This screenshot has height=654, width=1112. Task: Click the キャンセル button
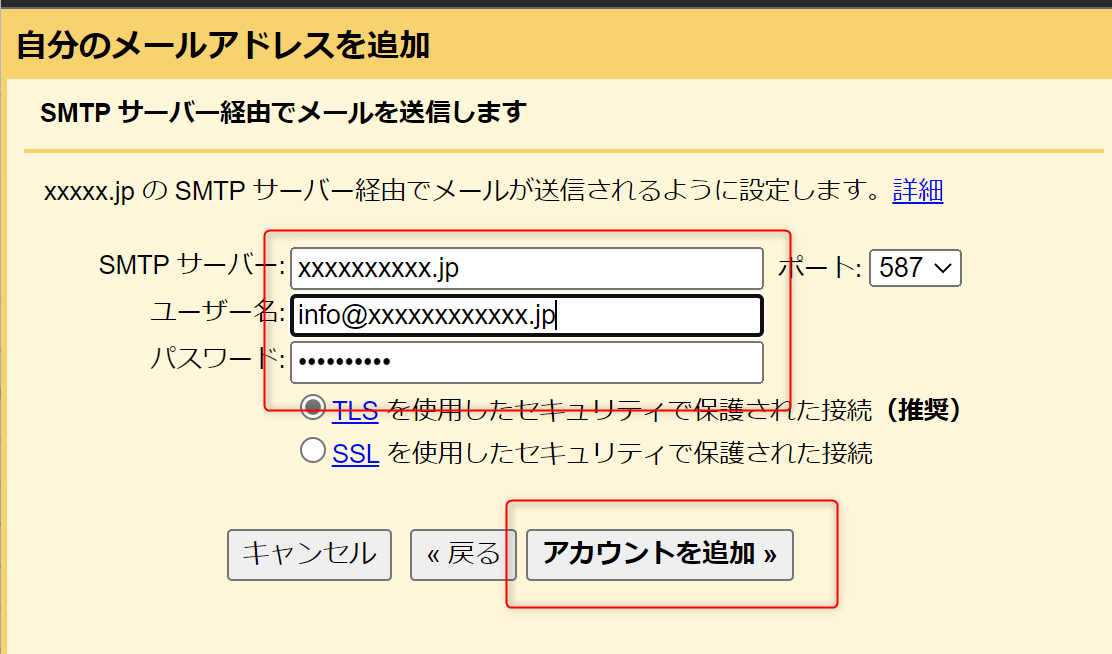coord(309,555)
